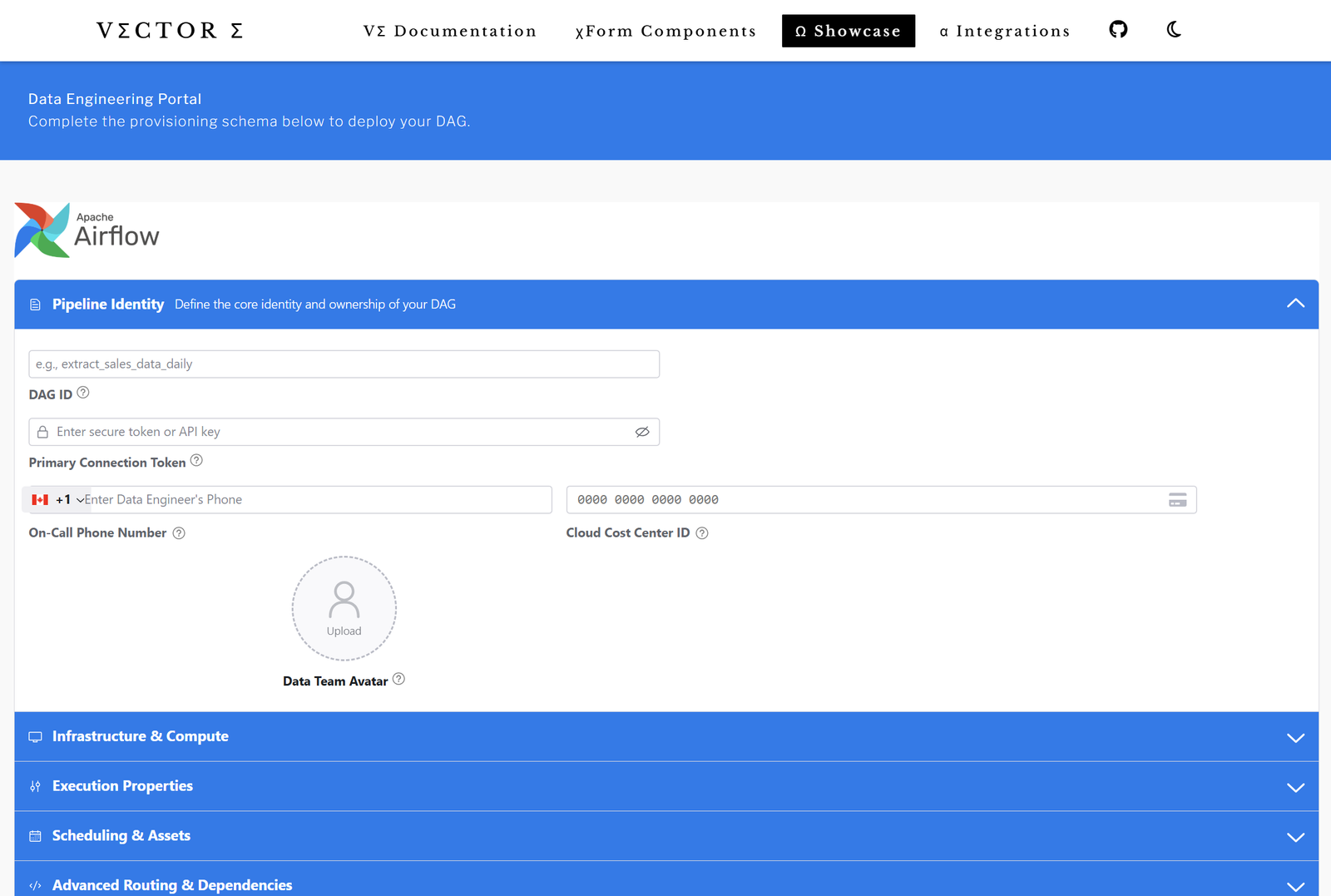This screenshot has height=896, width=1331.
Task: Click the Cloud Cost Center ID help icon
Action: [x=702, y=533]
